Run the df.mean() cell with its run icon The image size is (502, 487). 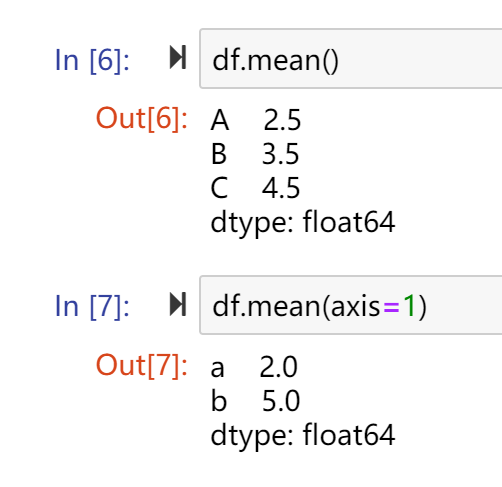coord(178,57)
